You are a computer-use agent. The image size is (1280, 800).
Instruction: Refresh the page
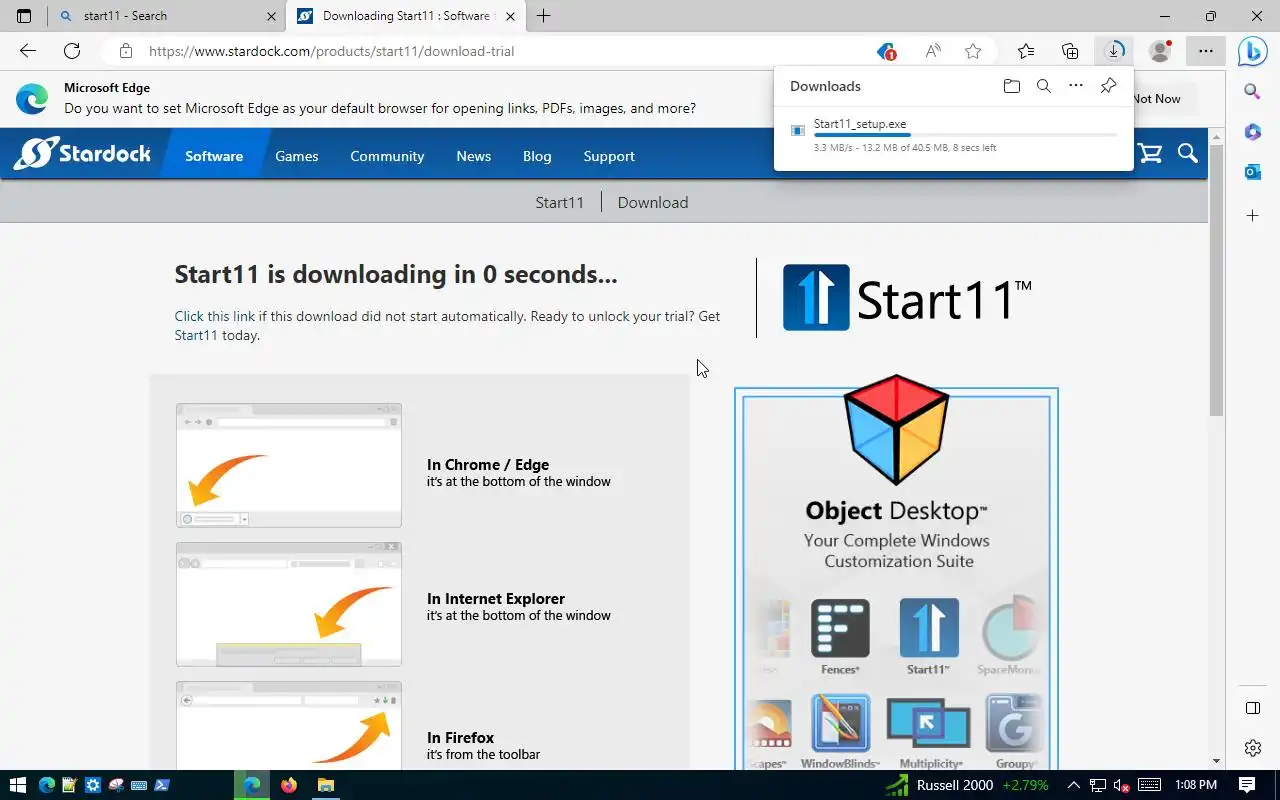click(x=72, y=51)
